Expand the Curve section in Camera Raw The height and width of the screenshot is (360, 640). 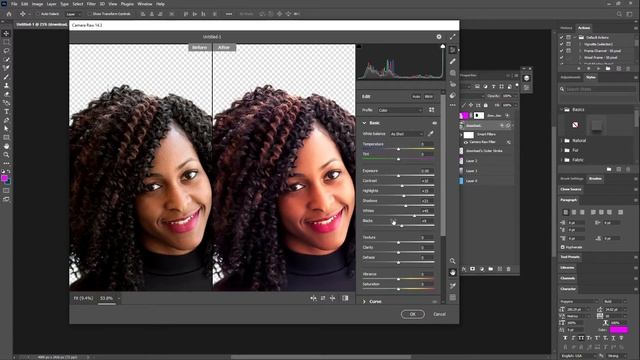pos(364,302)
